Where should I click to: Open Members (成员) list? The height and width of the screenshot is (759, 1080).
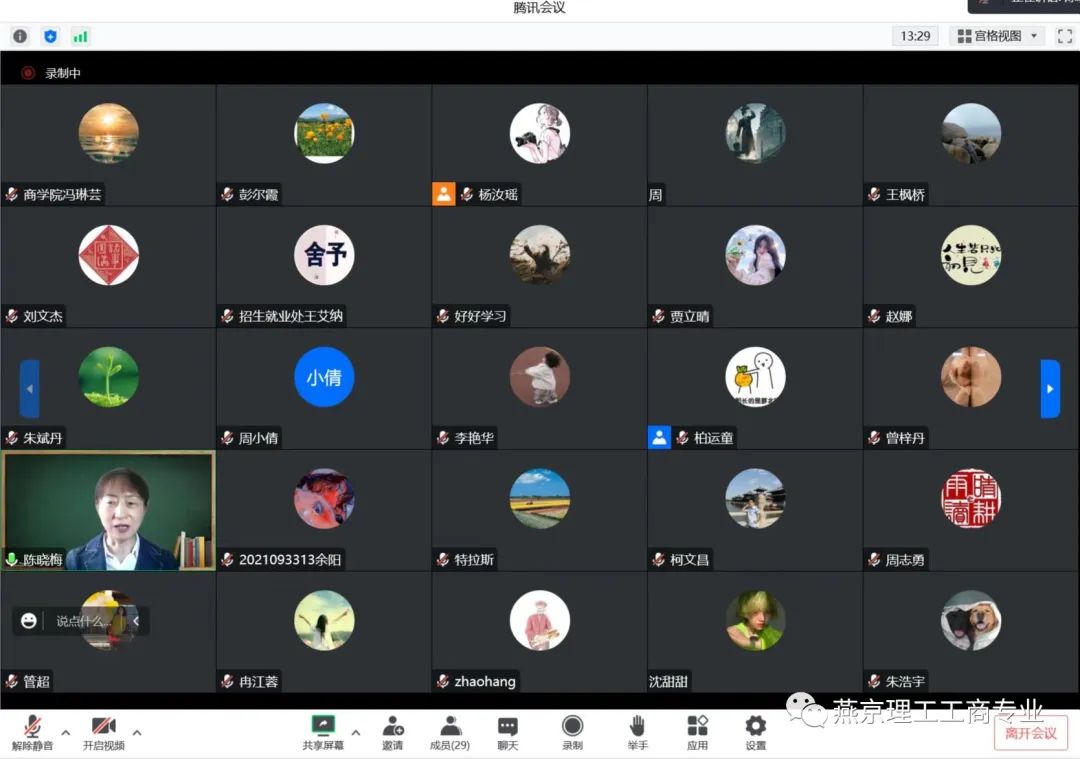pyautogui.click(x=450, y=732)
